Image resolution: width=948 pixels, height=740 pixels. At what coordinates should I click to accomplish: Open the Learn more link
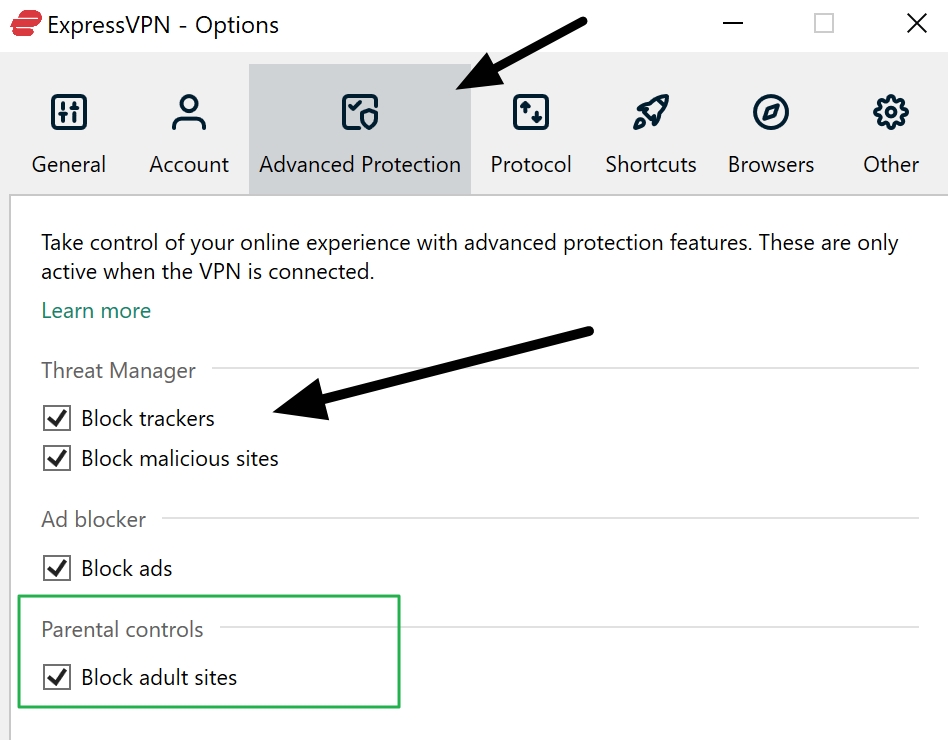click(x=95, y=311)
